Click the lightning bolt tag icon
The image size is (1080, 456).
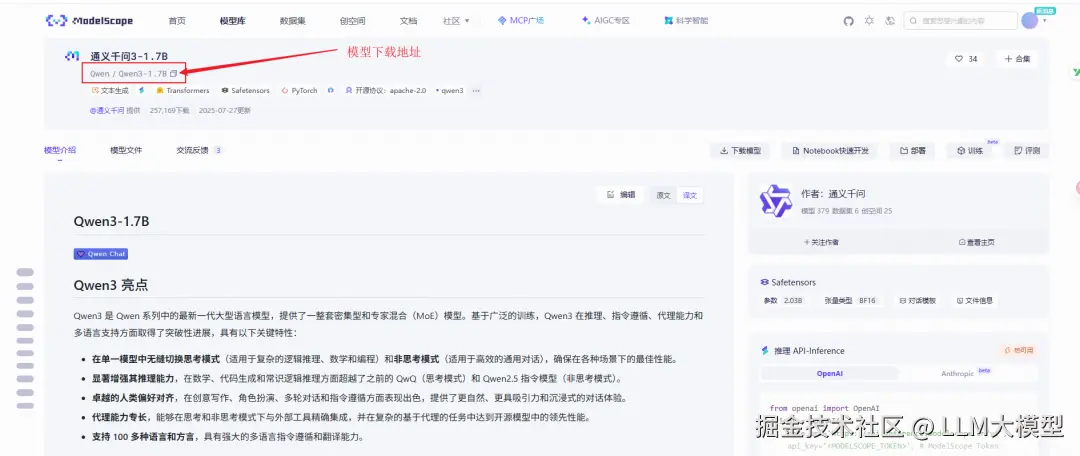point(141,90)
